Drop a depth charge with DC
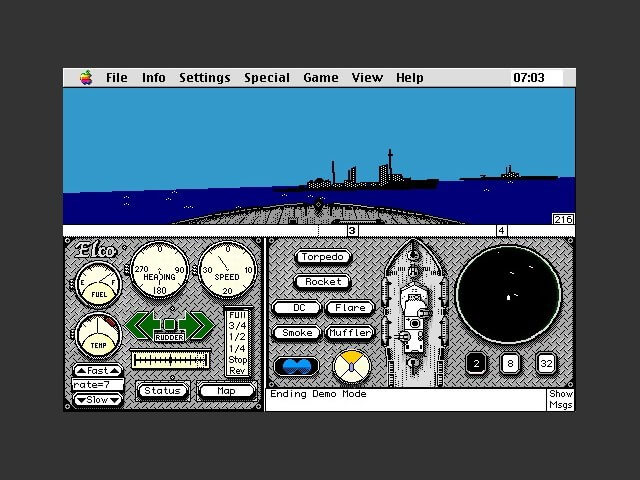The image size is (640, 480). coord(297,308)
